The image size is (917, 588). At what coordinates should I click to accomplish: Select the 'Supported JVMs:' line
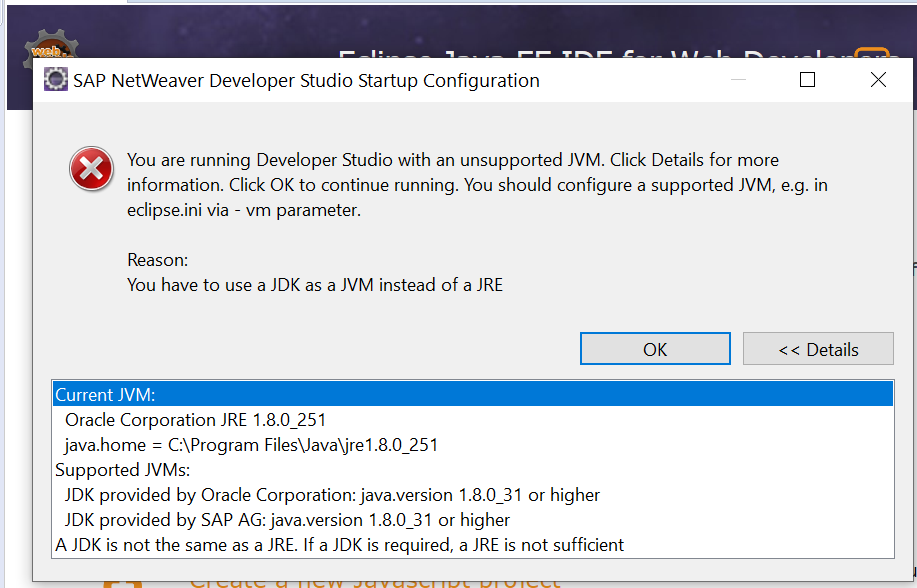[x=473, y=470]
